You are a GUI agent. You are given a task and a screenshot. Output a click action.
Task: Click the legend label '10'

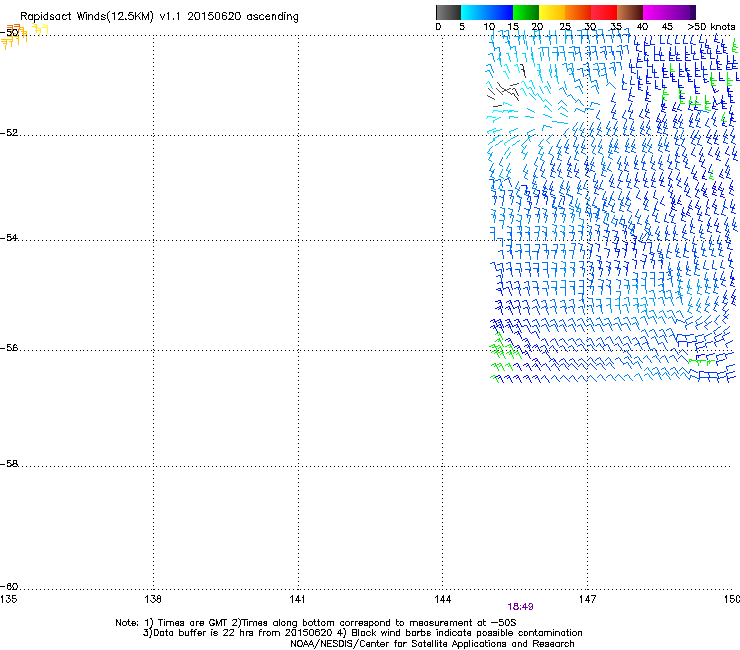[x=489, y=27]
